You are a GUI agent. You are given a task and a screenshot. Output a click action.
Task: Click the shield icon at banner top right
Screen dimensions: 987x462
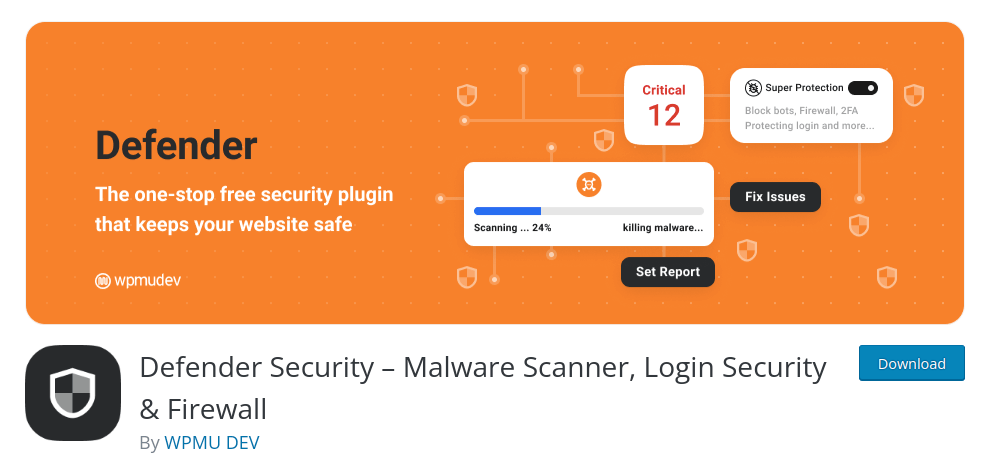914,96
